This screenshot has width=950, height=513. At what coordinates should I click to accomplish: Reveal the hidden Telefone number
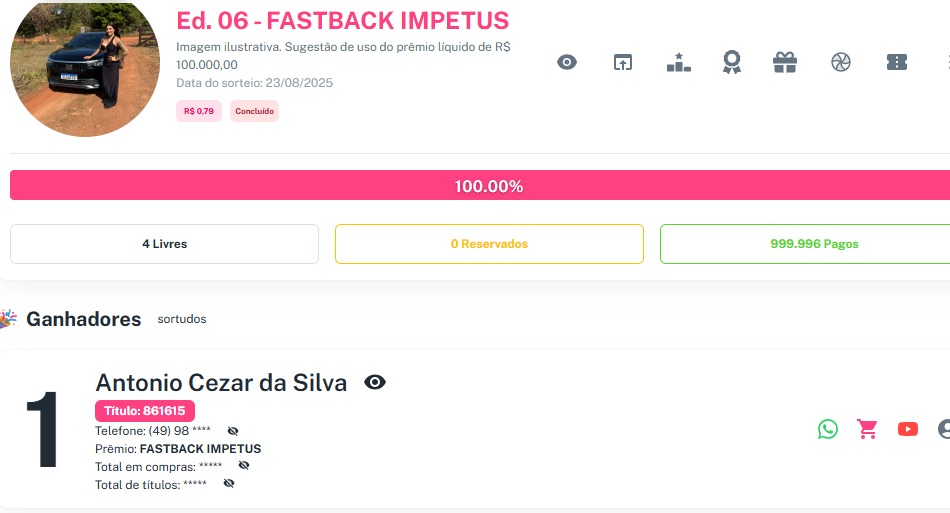(233, 431)
